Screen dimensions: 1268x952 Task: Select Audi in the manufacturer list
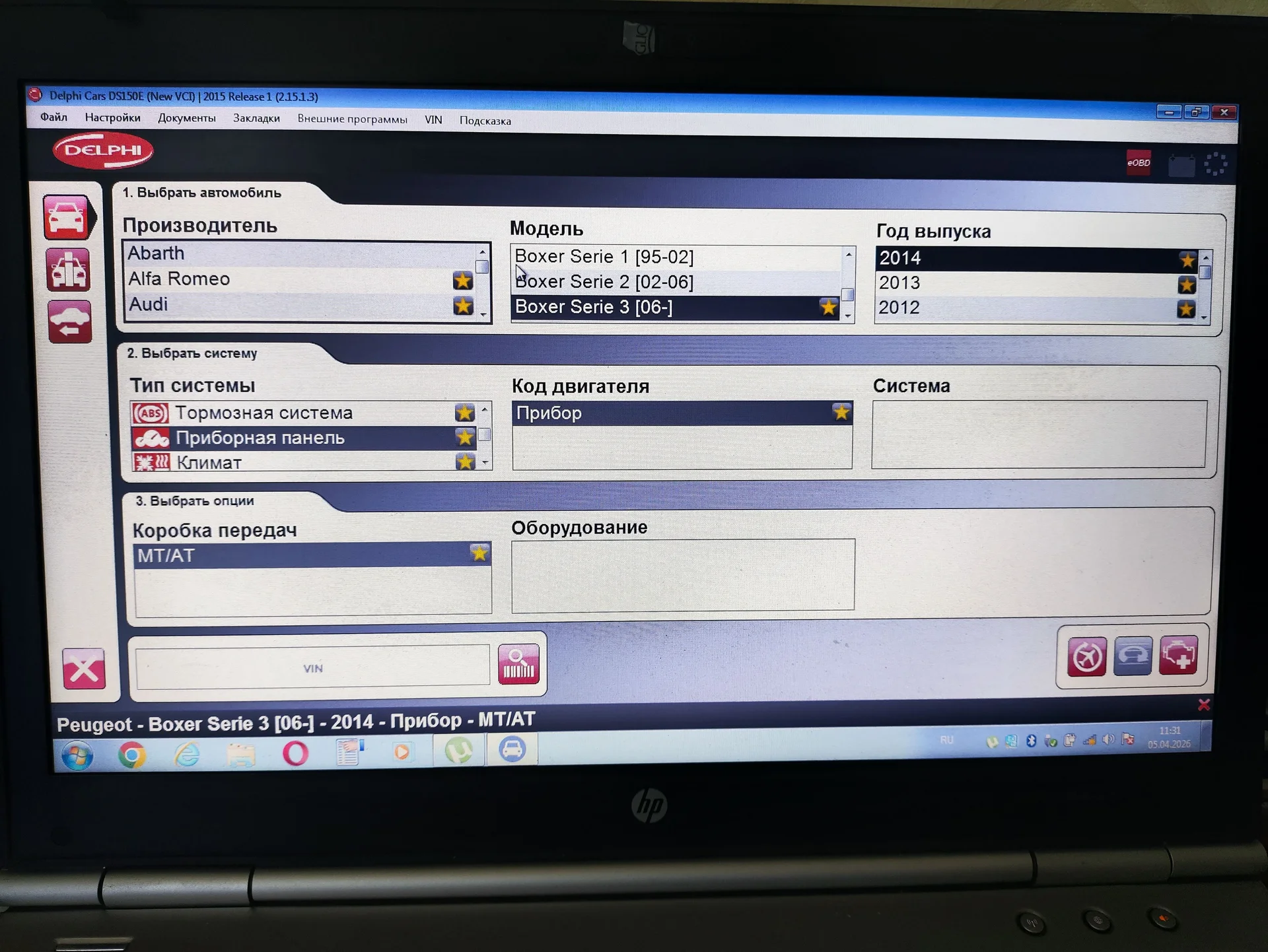[300, 304]
